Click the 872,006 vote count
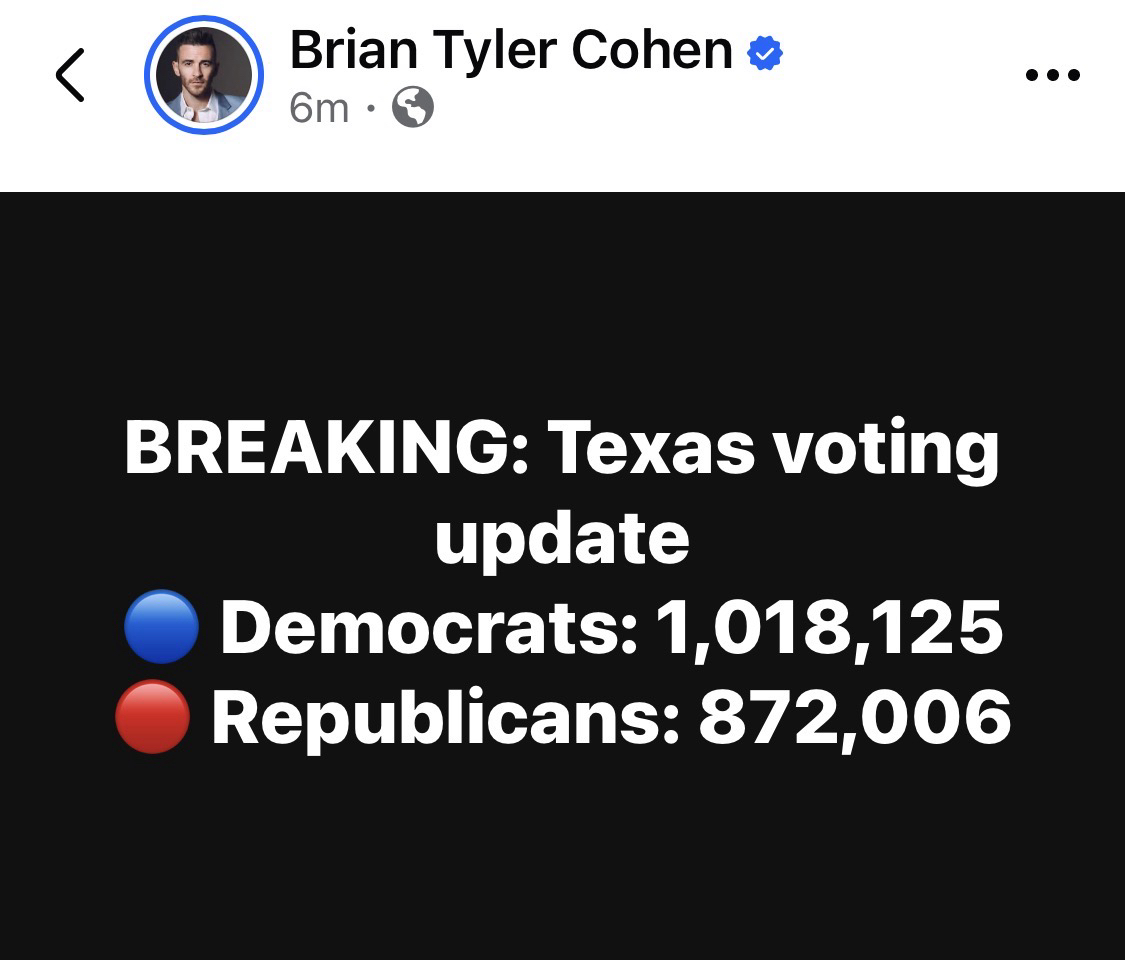 (854, 717)
